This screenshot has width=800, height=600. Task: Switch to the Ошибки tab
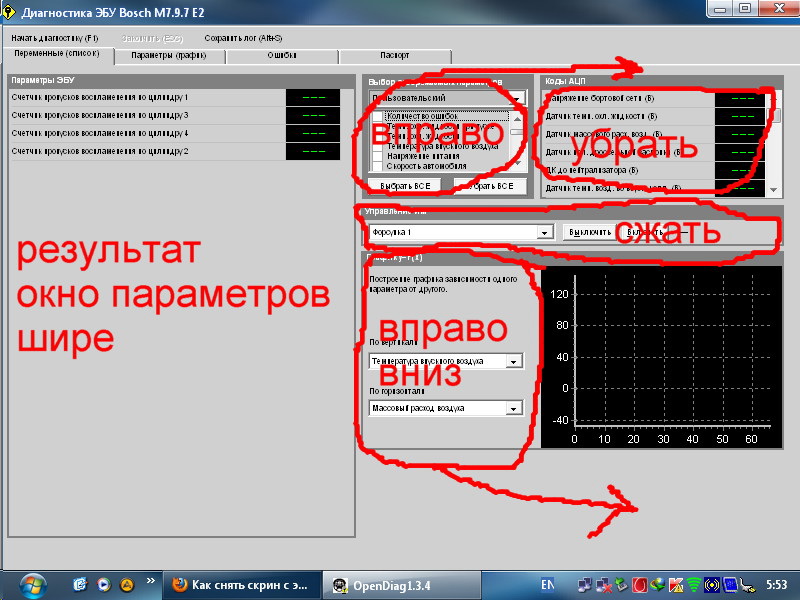tap(282, 56)
